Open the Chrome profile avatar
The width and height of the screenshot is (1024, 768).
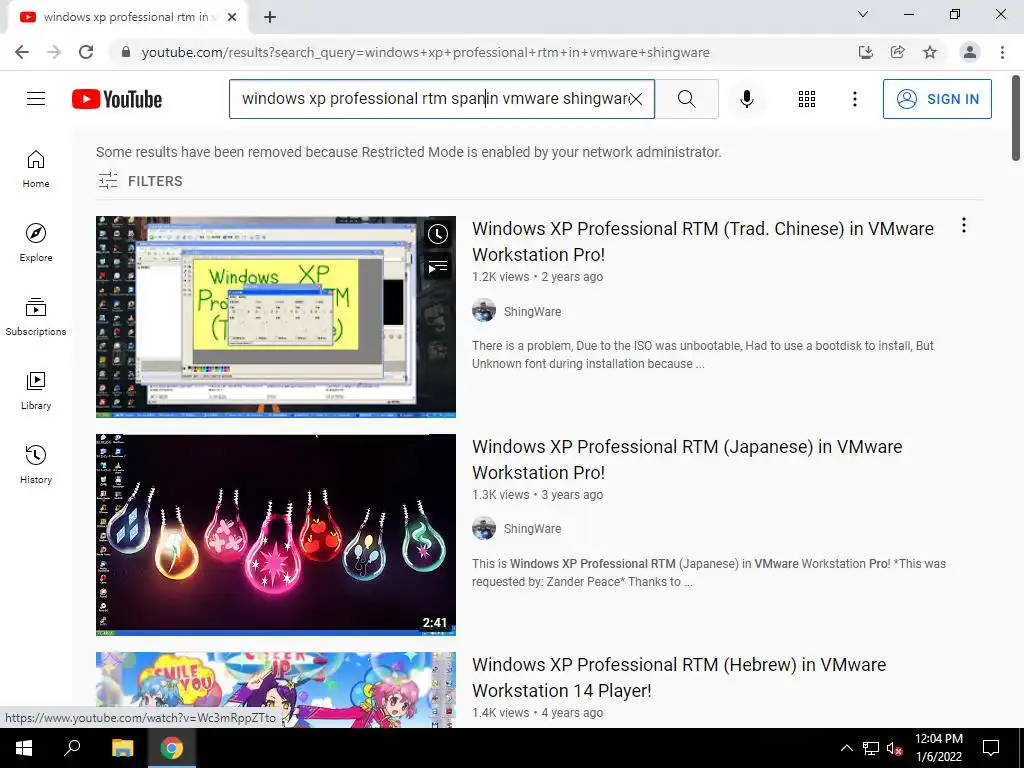(970, 52)
